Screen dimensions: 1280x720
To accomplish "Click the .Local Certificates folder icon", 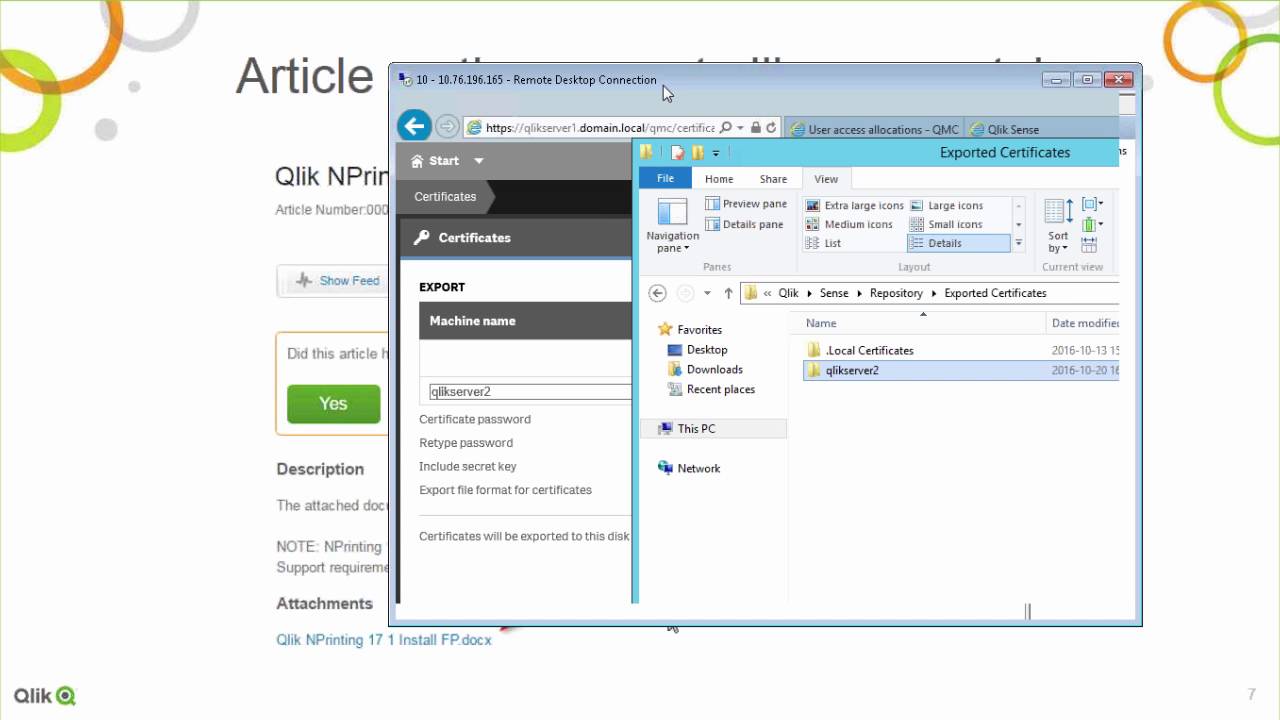I will pyautogui.click(x=814, y=350).
